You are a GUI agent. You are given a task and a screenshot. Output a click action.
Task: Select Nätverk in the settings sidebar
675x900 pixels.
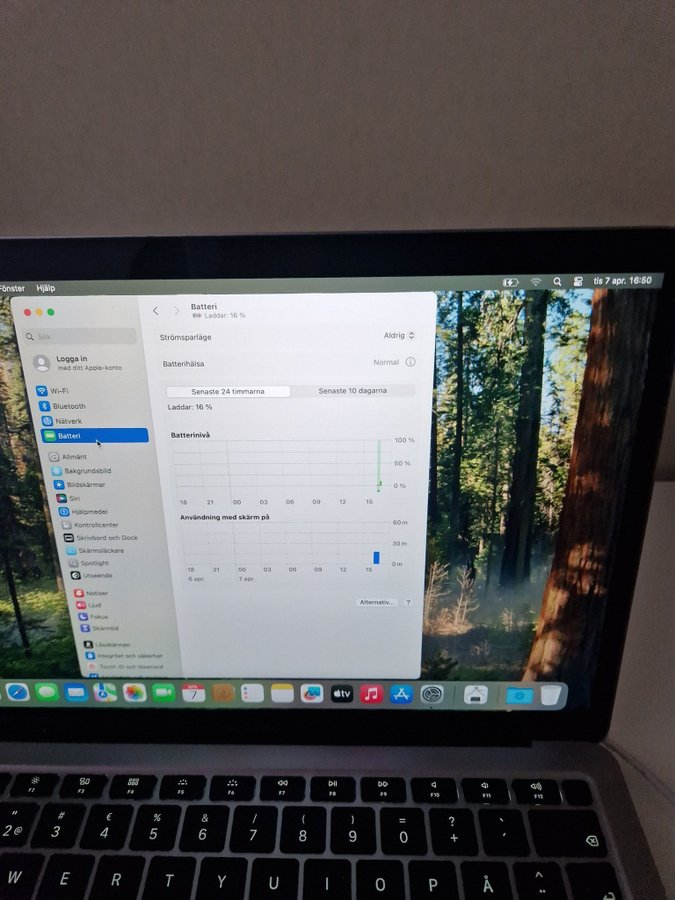[68, 421]
